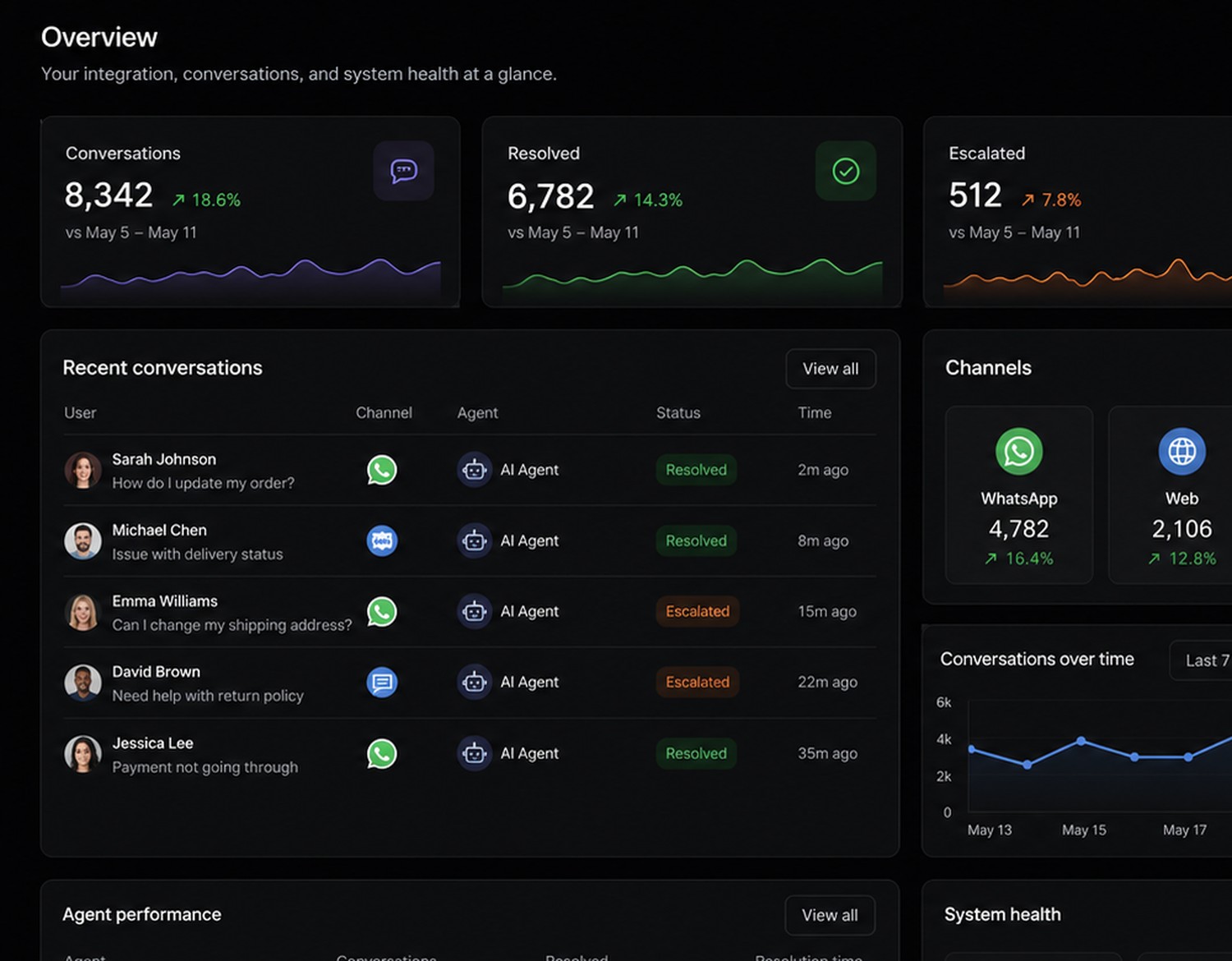The width and height of the screenshot is (1232, 961).
Task: Click the "2m ago" timestamp
Action: (823, 470)
